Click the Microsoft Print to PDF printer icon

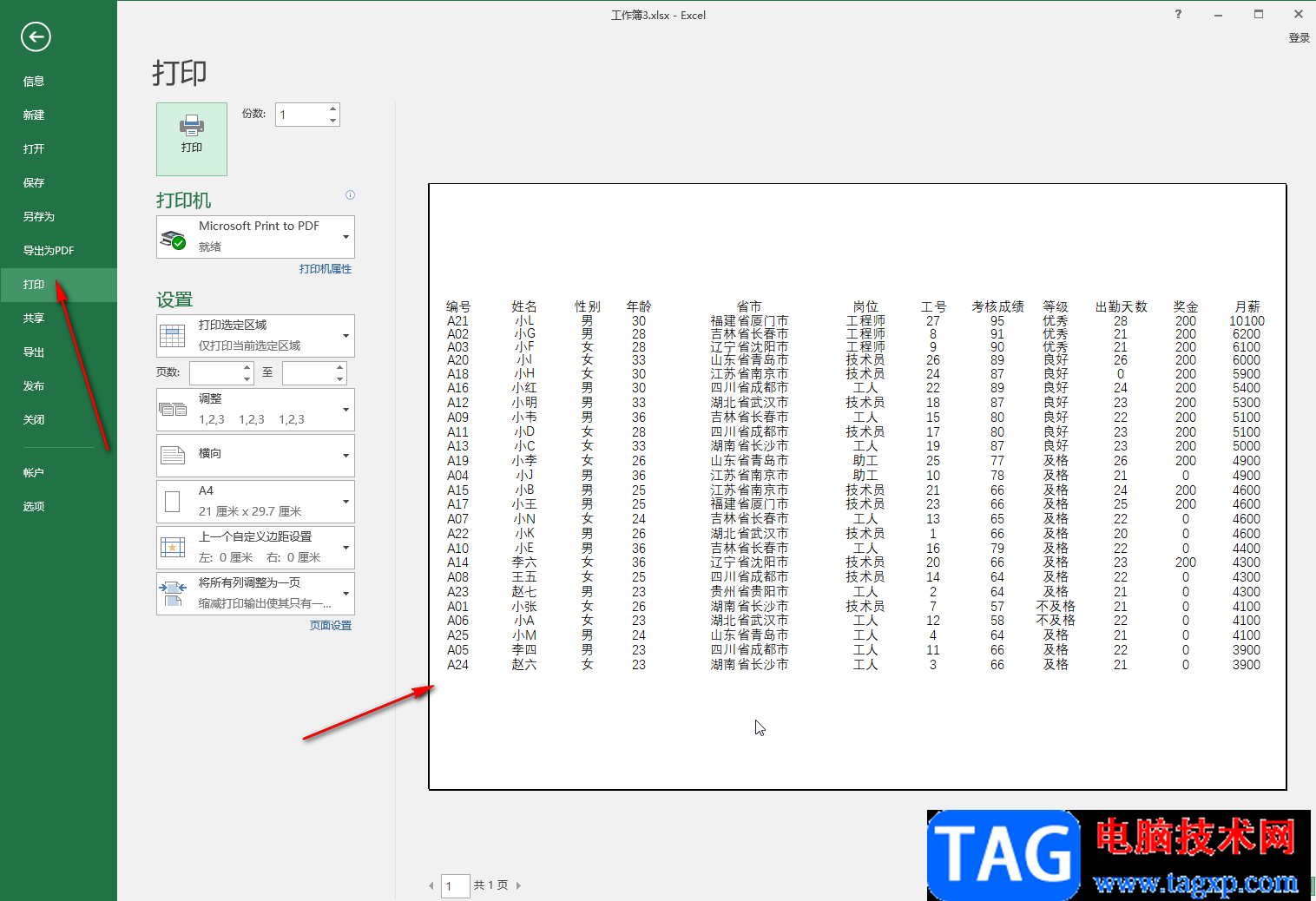[x=174, y=240]
